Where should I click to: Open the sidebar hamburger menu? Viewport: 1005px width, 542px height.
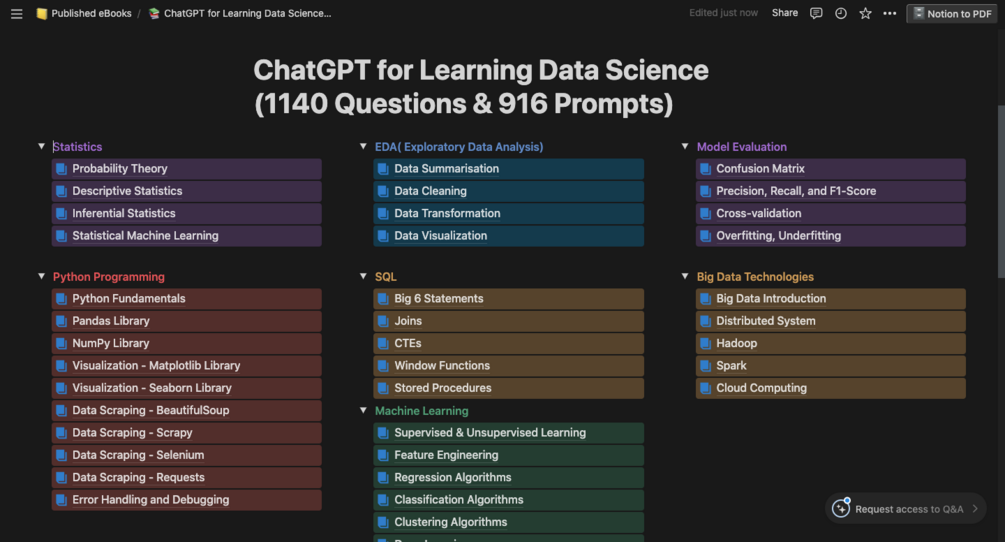pyautogui.click(x=17, y=13)
